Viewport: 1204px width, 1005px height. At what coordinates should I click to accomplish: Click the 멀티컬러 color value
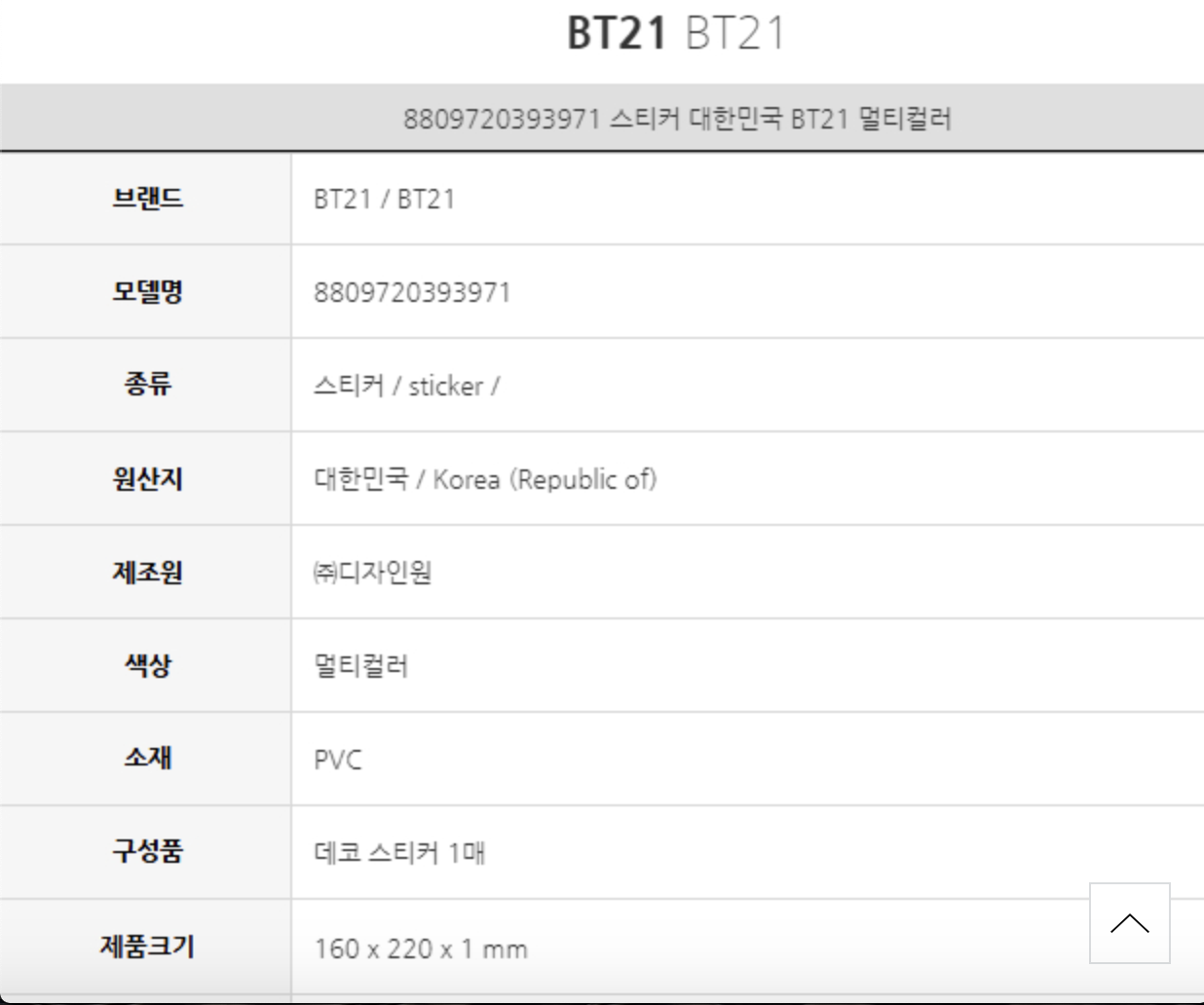(360, 666)
